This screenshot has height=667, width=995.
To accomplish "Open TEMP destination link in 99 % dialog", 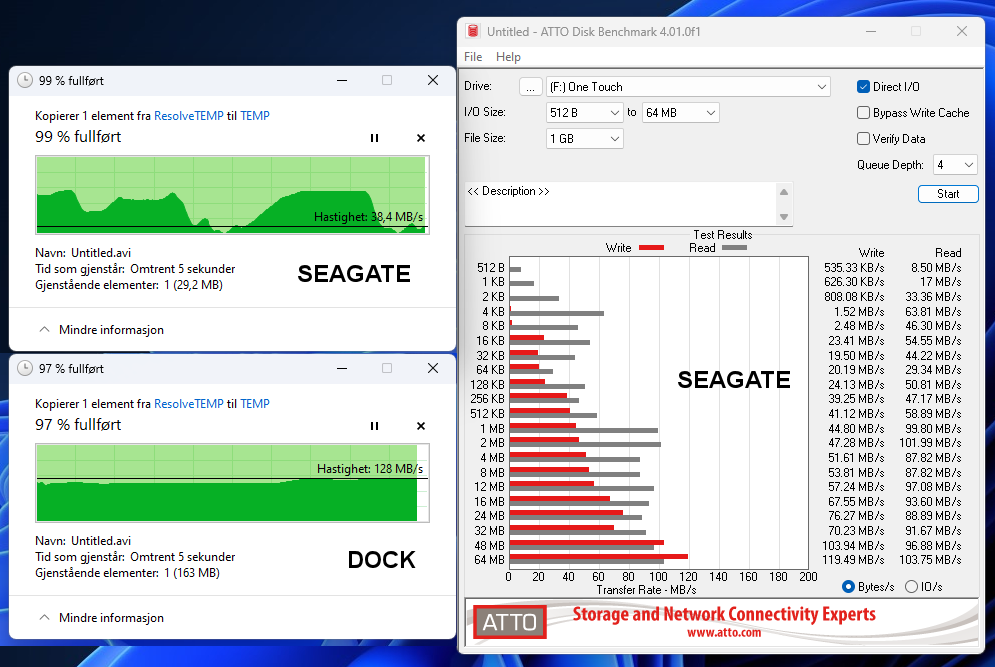I will (254, 116).
